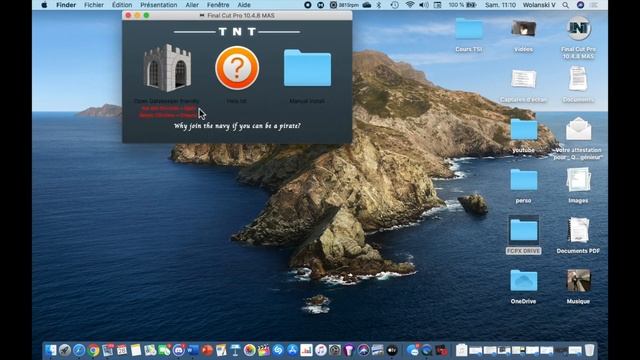The height and width of the screenshot is (360, 640).
Task: Open the Calendar app in the Dock
Action: [x=122, y=350]
